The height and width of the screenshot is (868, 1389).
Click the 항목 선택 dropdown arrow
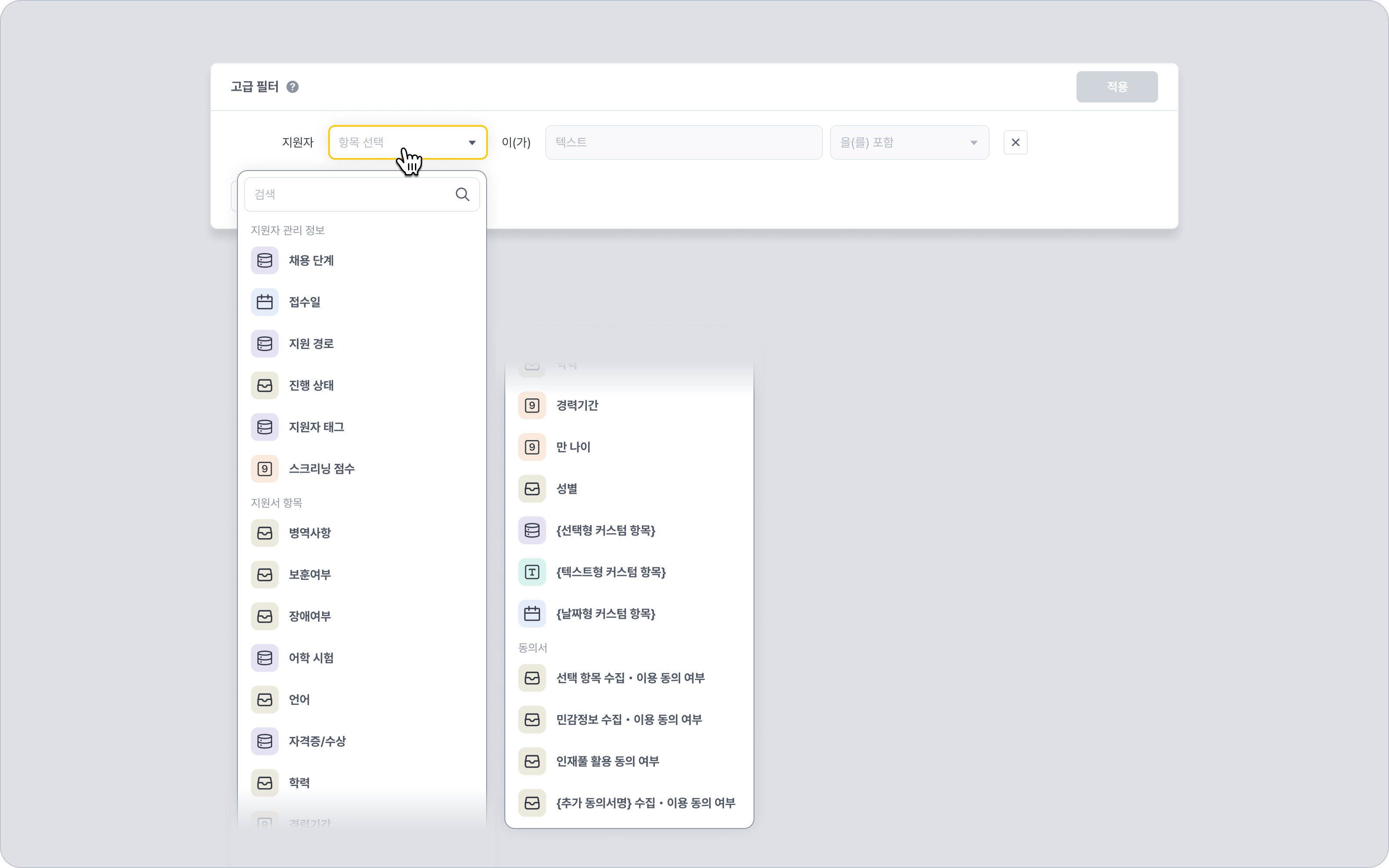click(x=472, y=143)
